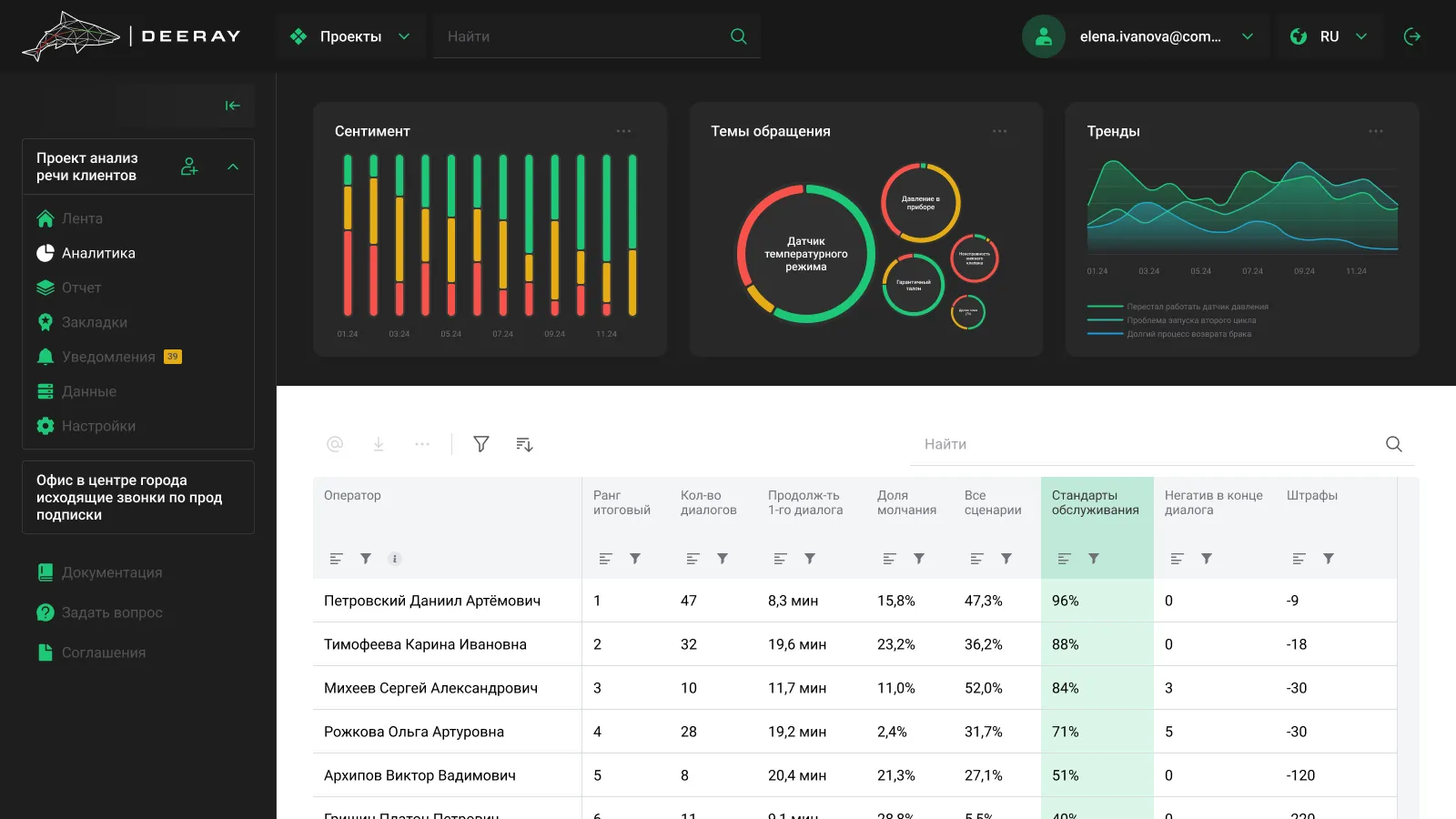Collapse the sidebar with the arrow icon
The width and height of the screenshot is (1456, 819).
coord(233,106)
